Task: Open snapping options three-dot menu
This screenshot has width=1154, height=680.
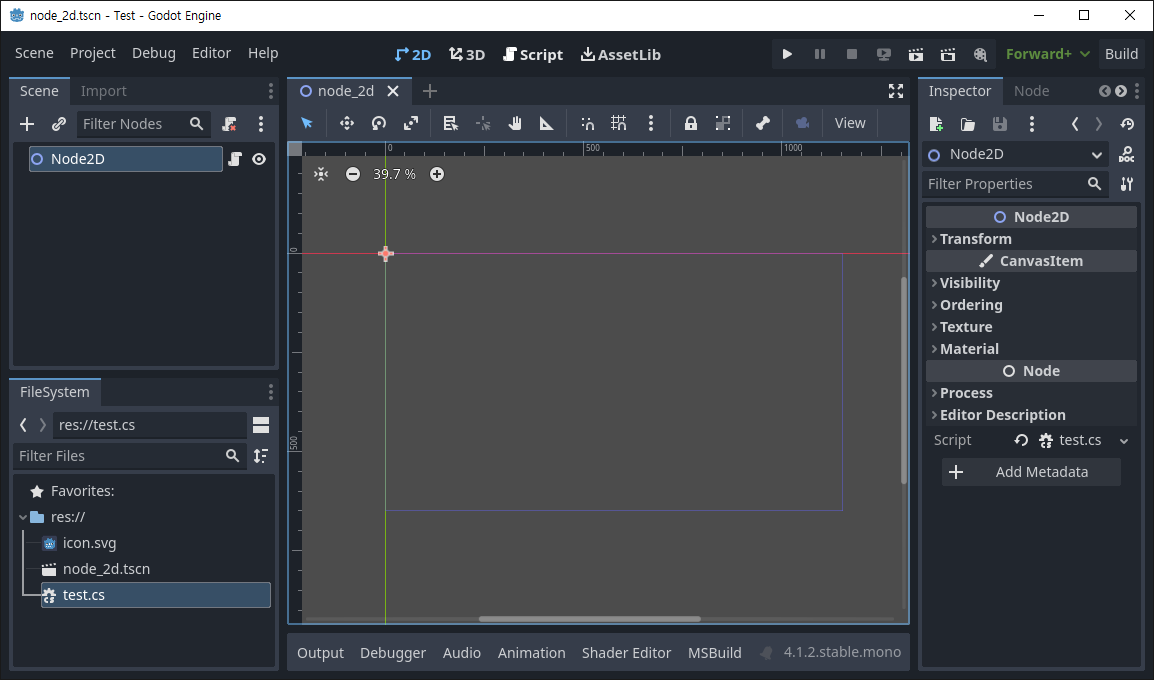Action: pyautogui.click(x=651, y=123)
